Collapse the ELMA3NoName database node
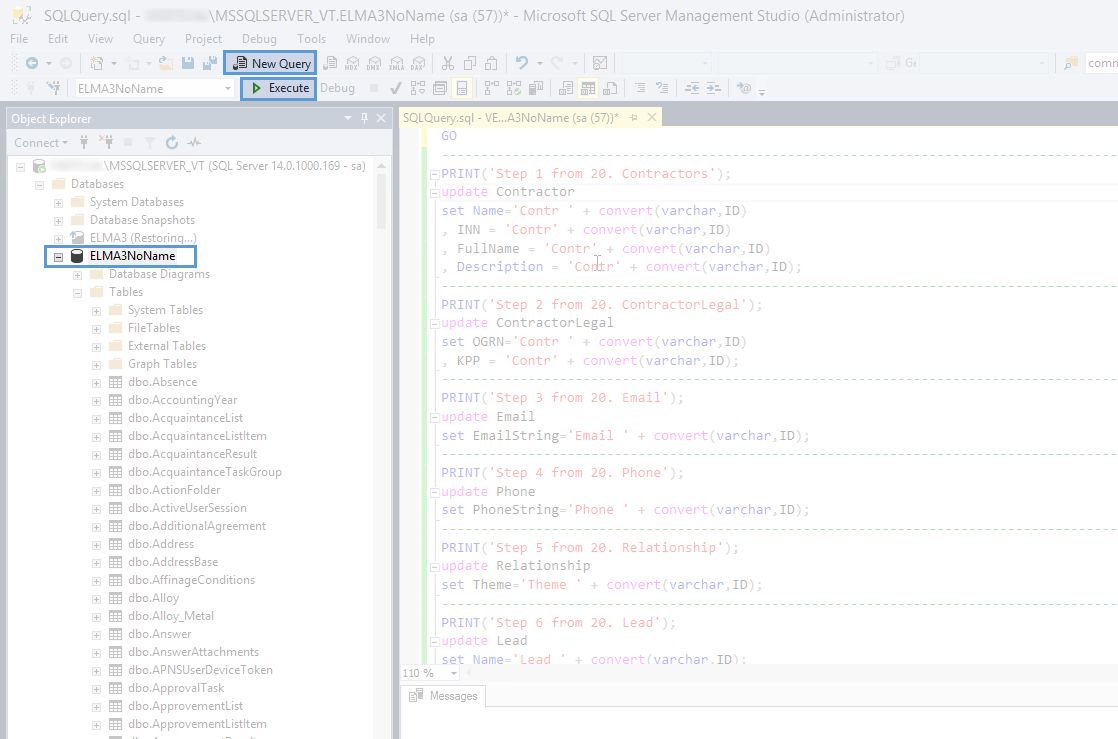Image resolution: width=1118 pixels, height=739 pixels. (x=58, y=257)
